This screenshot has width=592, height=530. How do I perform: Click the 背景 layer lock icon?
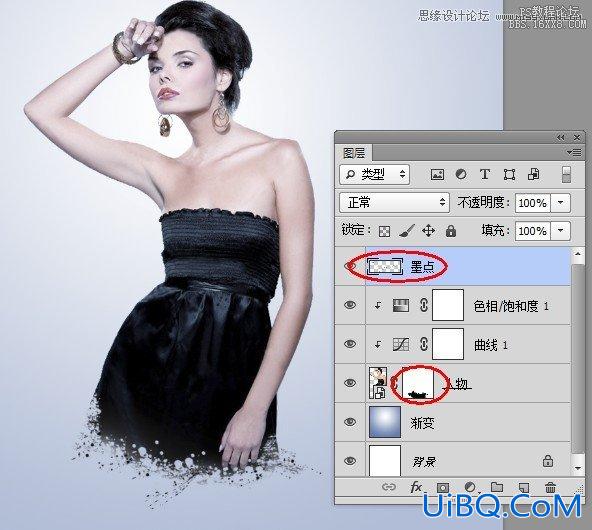548,461
